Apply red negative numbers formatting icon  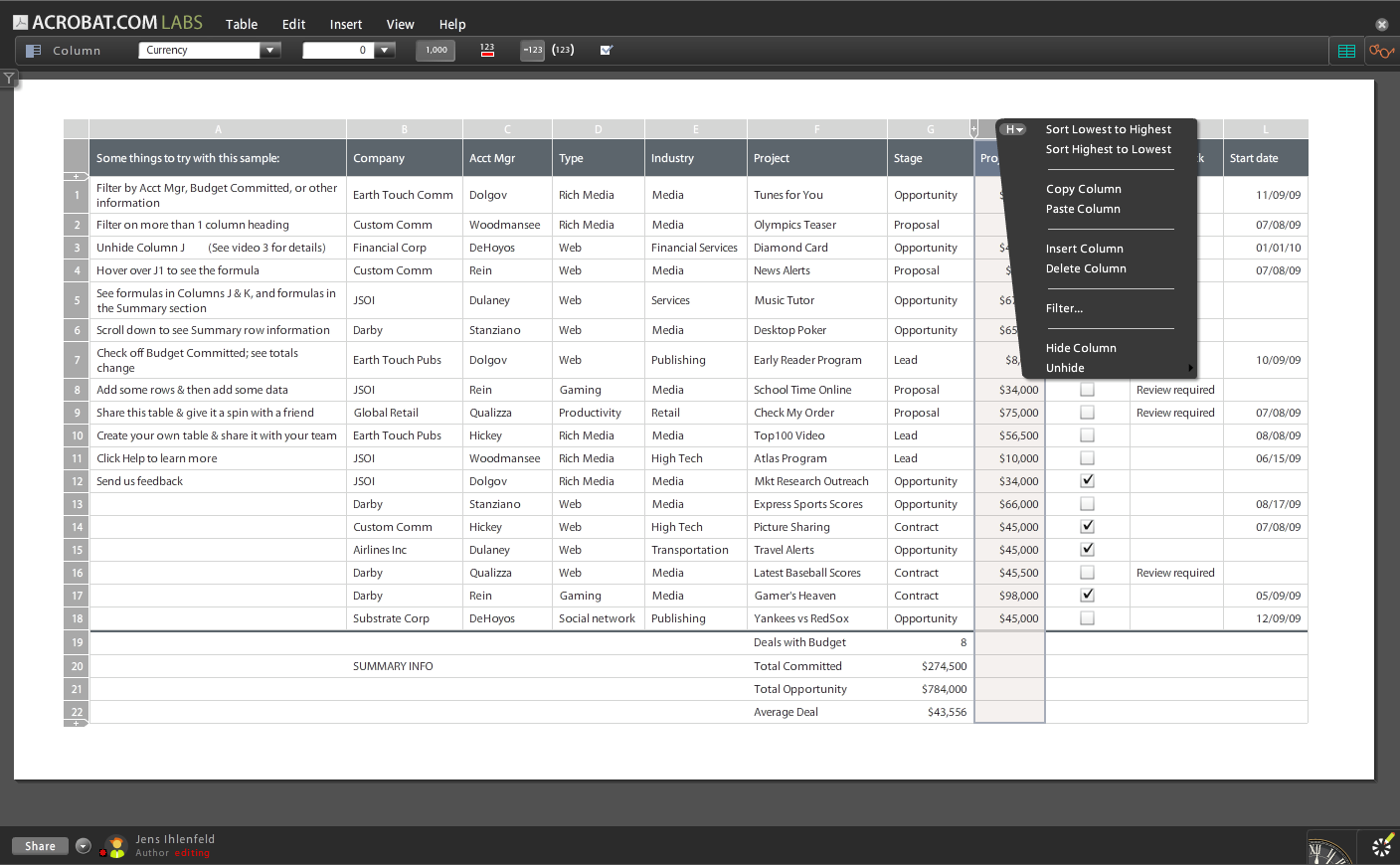[486, 50]
